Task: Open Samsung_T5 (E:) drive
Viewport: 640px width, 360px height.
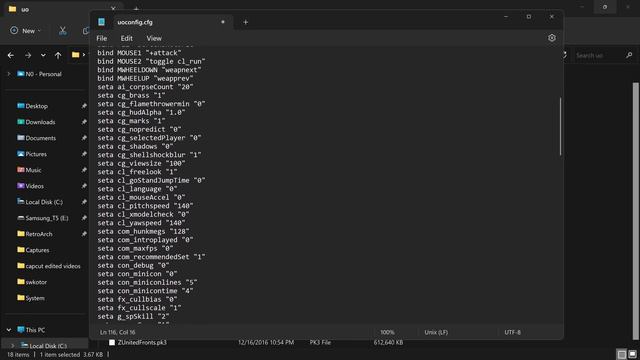Action: click(47, 218)
